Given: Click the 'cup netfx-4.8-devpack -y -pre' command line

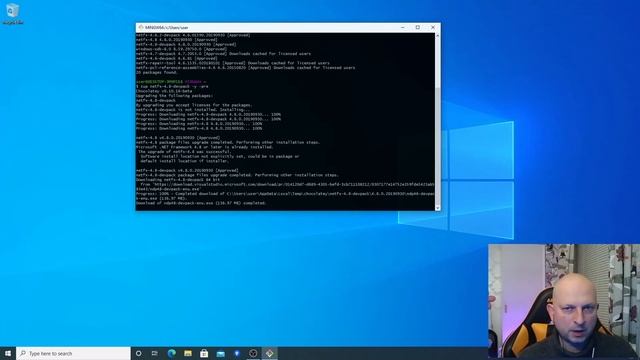Looking at the screenshot, I should click(x=172, y=86).
